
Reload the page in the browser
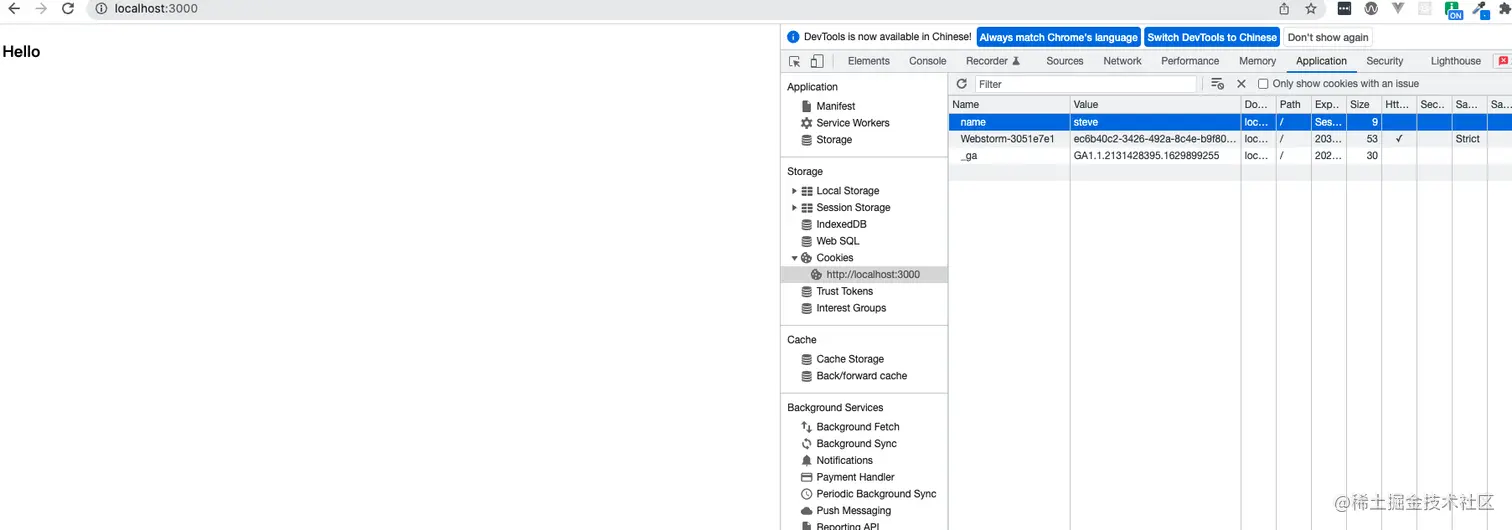click(68, 8)
